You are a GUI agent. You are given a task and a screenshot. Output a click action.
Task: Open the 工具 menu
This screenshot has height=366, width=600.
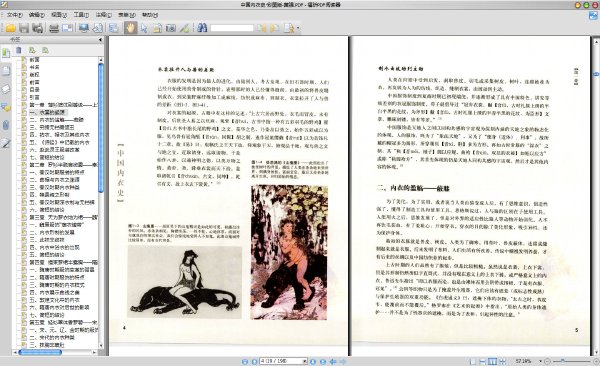pyautogui.click(x=81, y=15)
